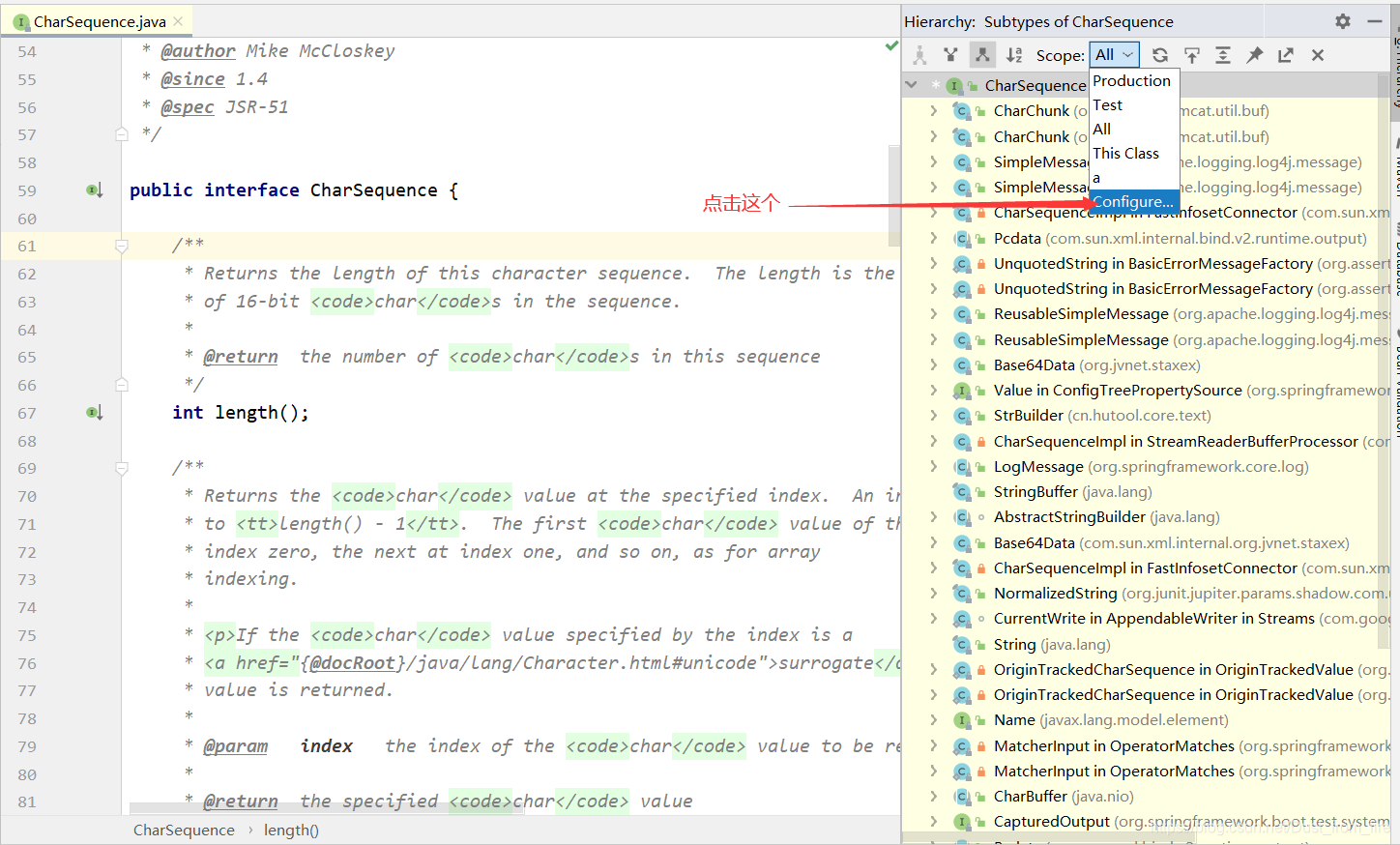The image size is (1400, 845).
Task: Click line number 75 in gutter
Action: 27,635
